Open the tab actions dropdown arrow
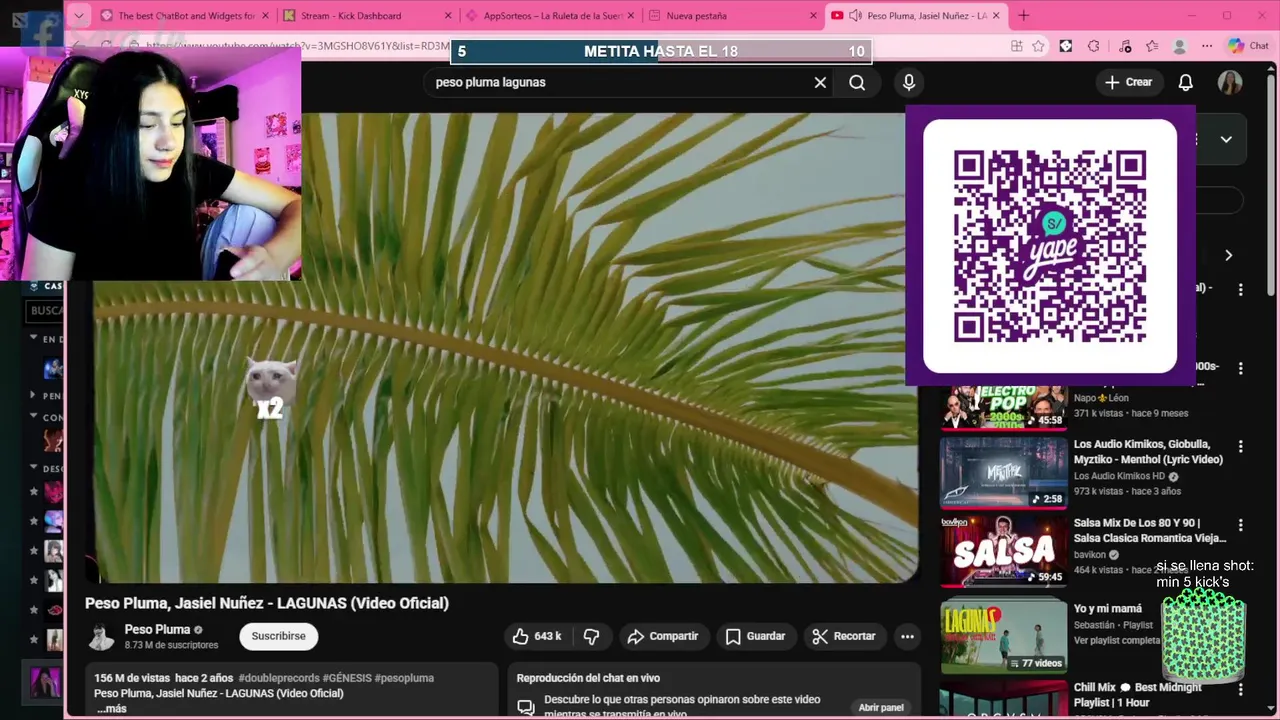This screenshot has width=1280, height=720. (x=79, y=15)
